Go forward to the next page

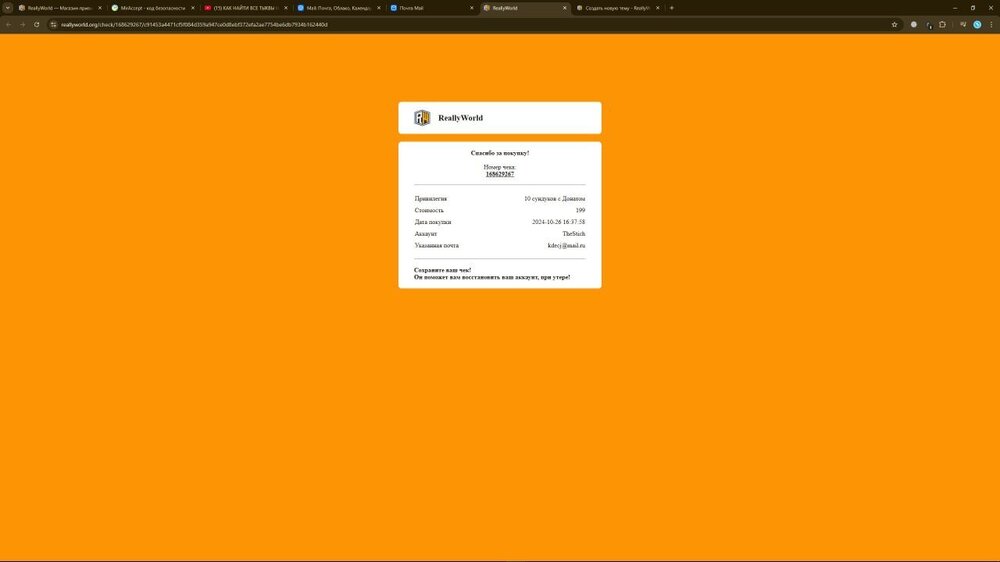pos(22,24)
